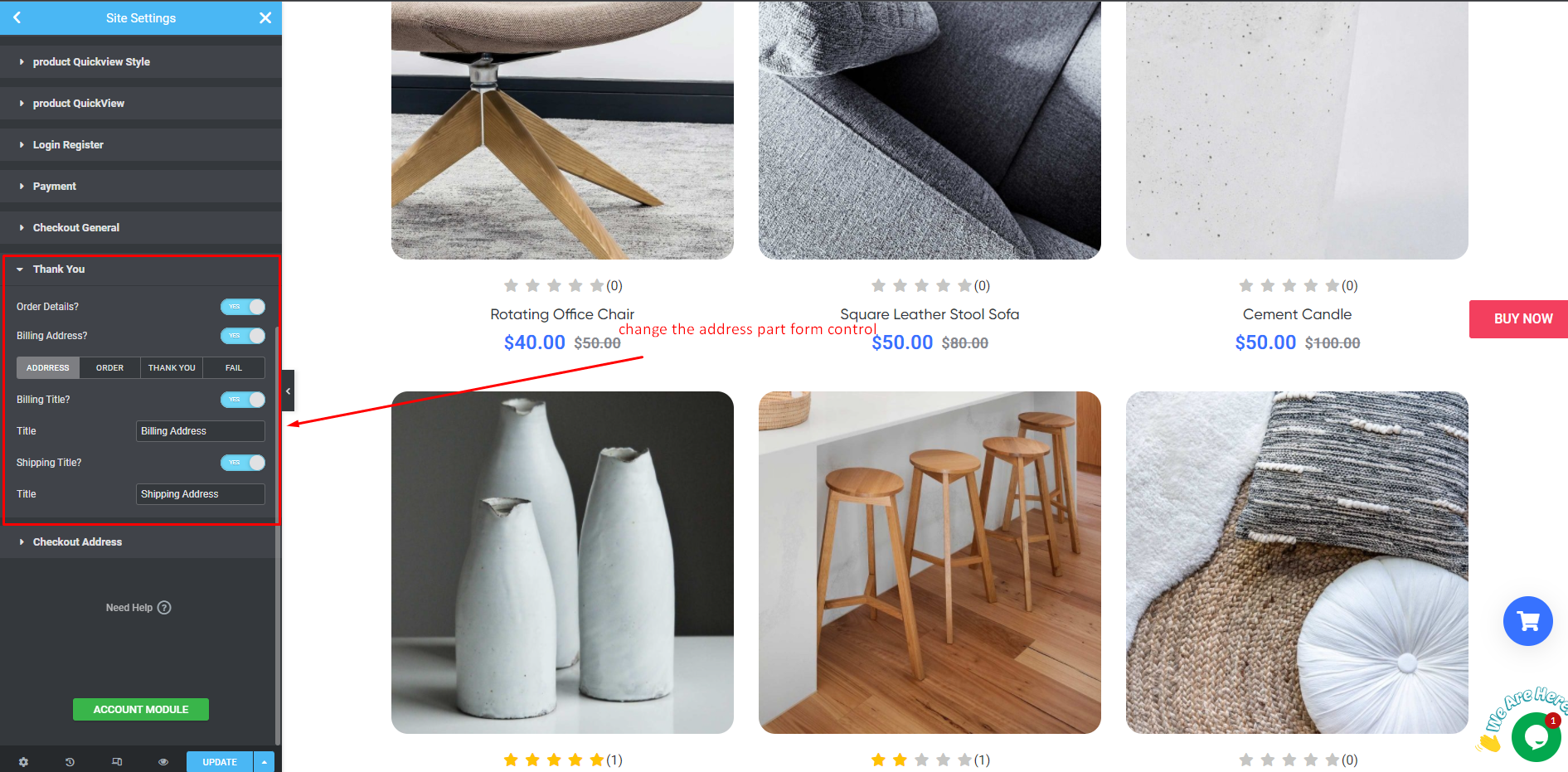The height and width of the screenshot is (772, 1568).
Task: Collapse the editor panel with side handle arrow
Action: 288,391
